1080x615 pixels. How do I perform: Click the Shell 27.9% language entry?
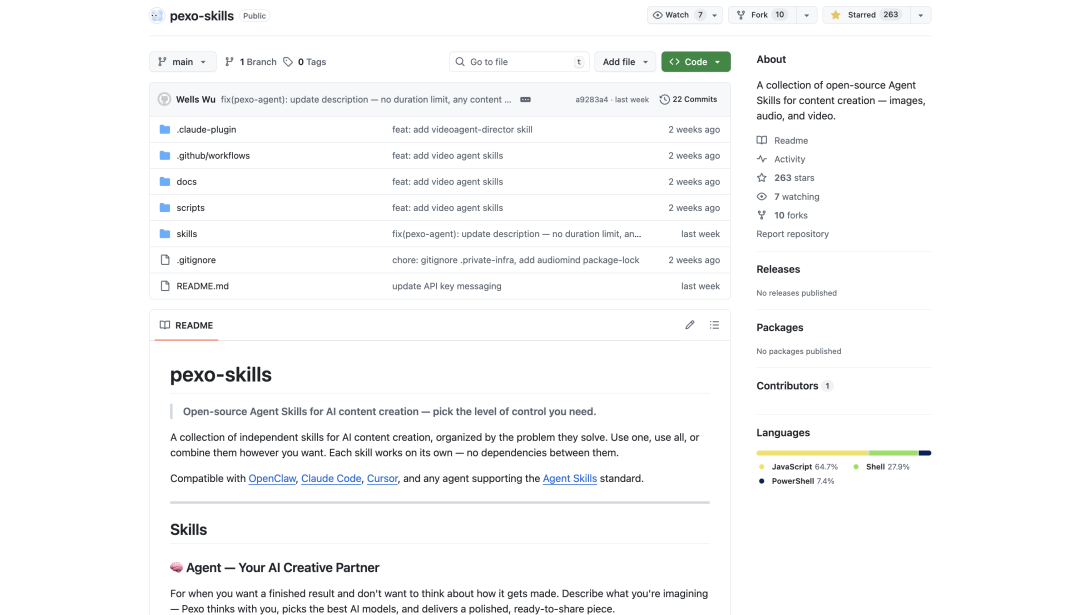[881, 467]
